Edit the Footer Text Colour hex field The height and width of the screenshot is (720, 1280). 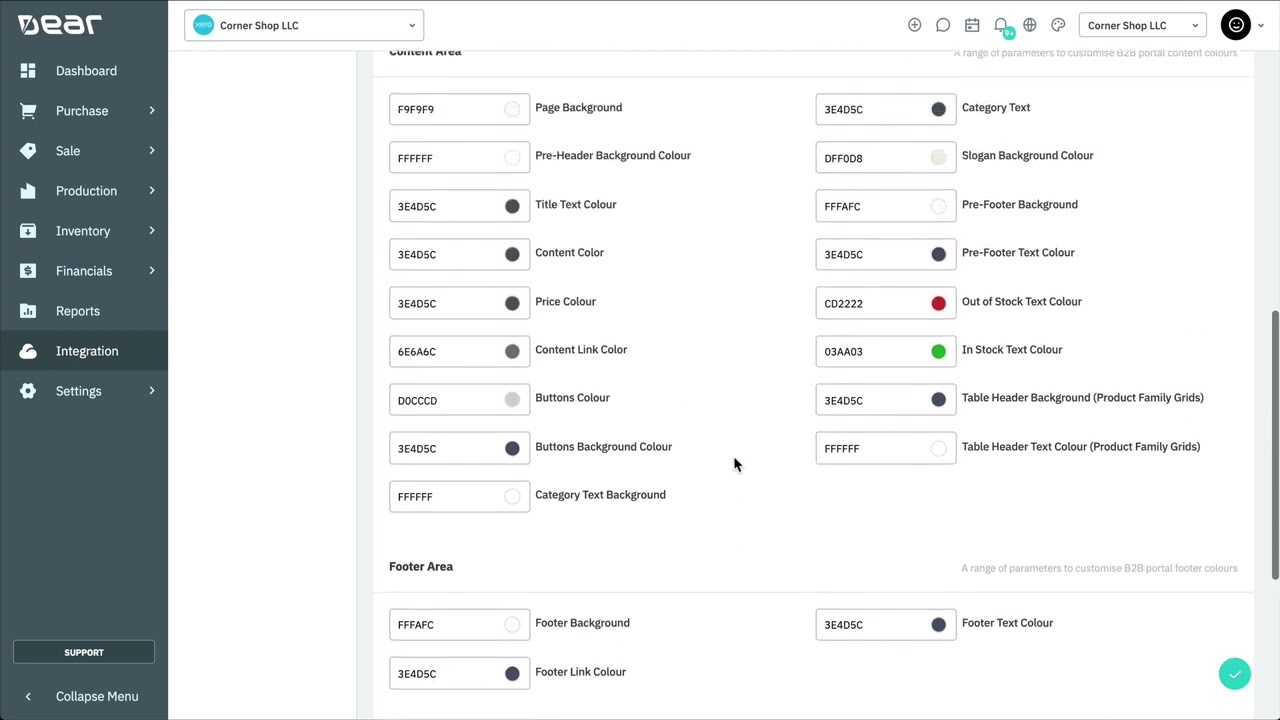886,624
